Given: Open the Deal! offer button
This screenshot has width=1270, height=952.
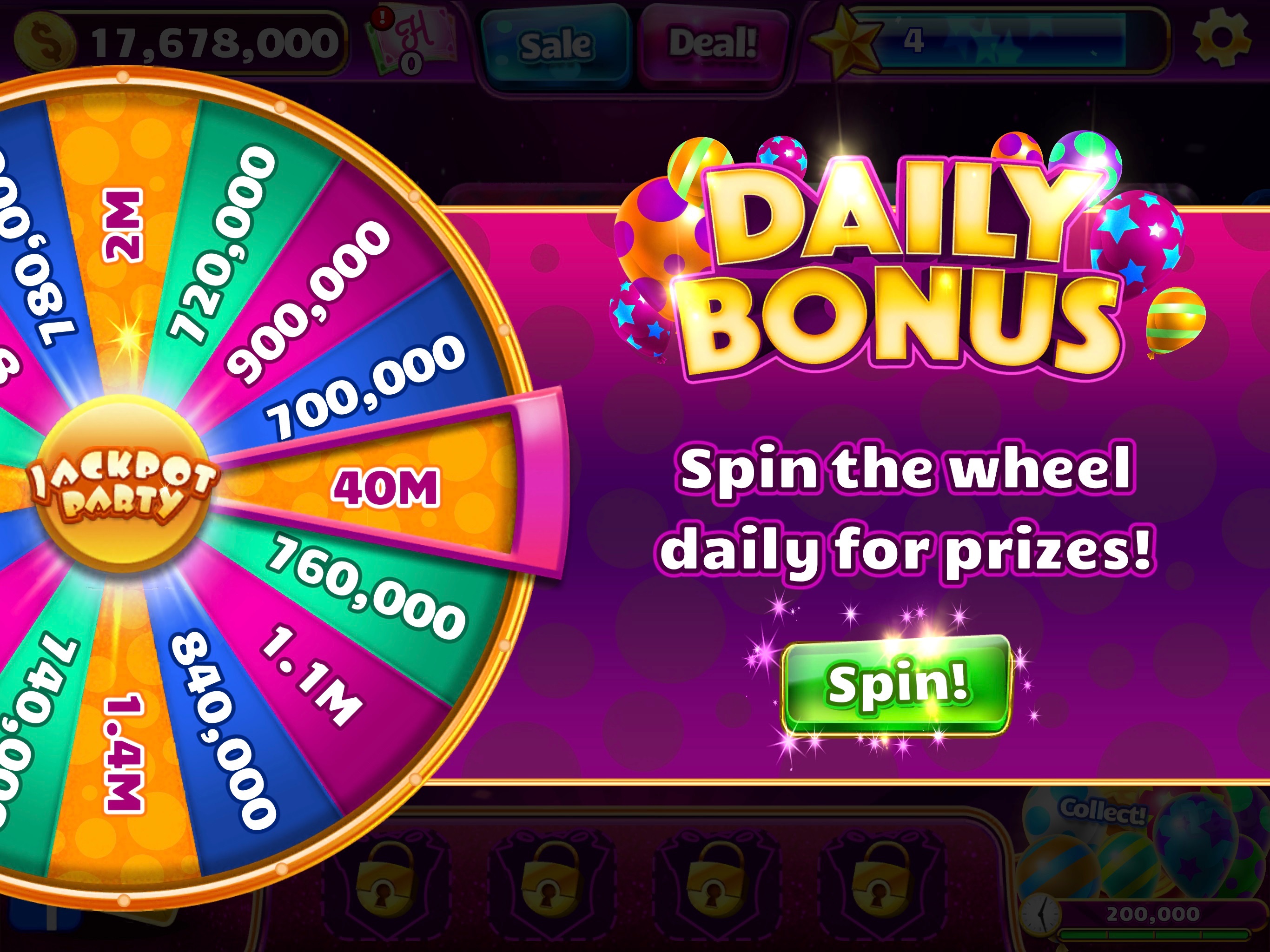Looking at the screenshot, I should (x=713, y=44).
